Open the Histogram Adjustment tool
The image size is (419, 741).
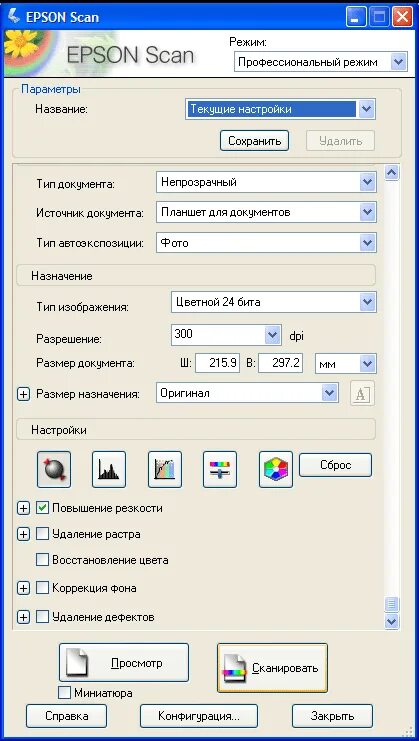pyautogui.click(x=109, y=469)
